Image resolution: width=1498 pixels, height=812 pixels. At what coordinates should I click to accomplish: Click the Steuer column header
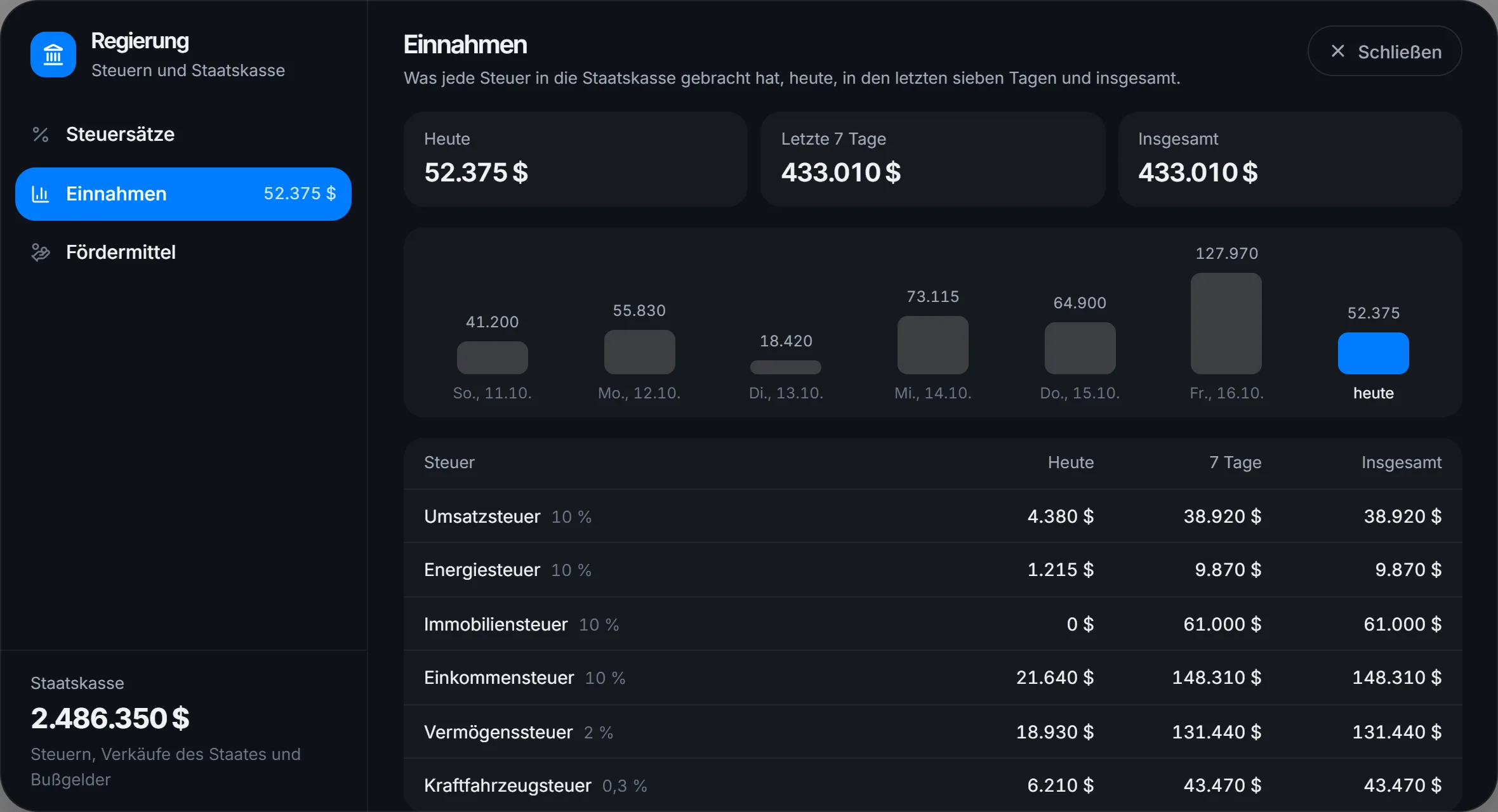click(x=449, y=462)
